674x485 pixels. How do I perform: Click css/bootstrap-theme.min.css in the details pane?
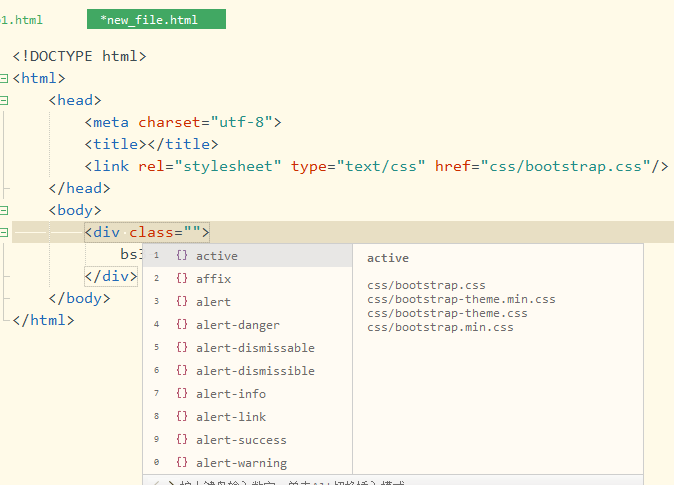pyautogui.click(x=461, y=299)
